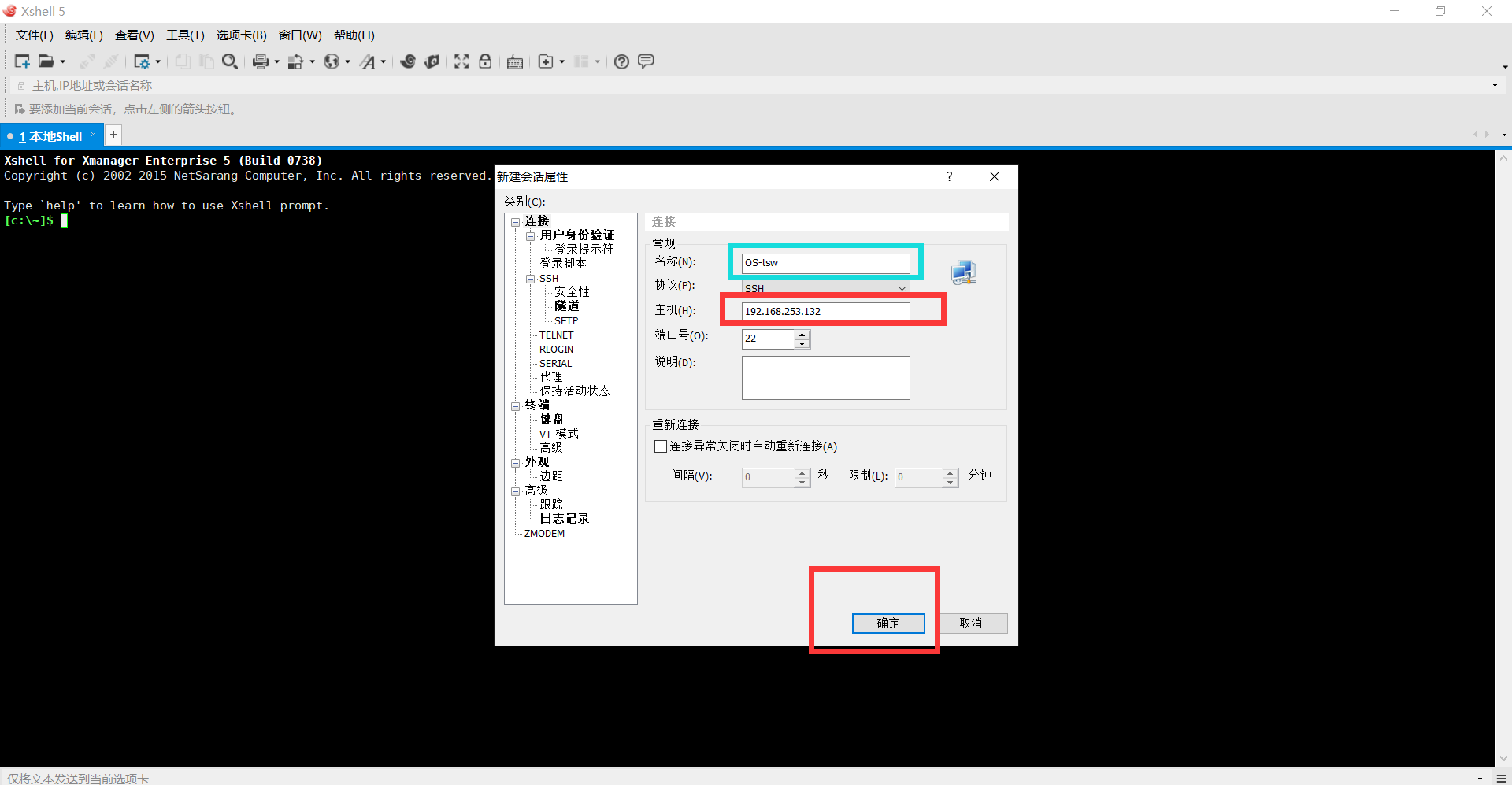Open the 帮助(H) menu
The image size is (1512, 785).
click(354, 35)
